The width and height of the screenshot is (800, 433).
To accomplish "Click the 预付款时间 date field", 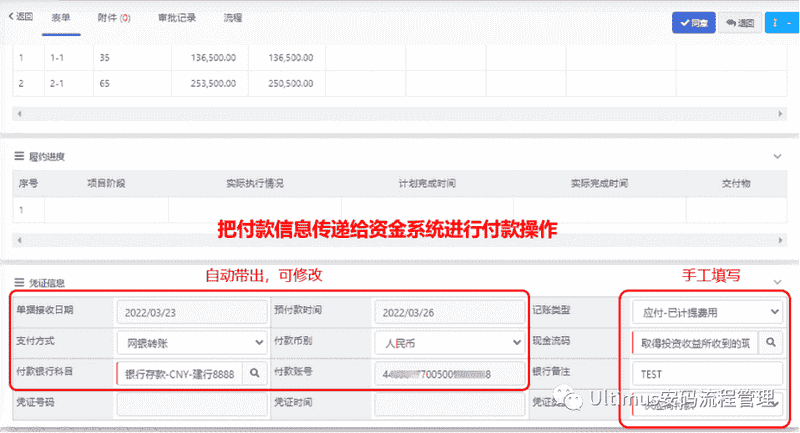I will click(x=449, y=312).
